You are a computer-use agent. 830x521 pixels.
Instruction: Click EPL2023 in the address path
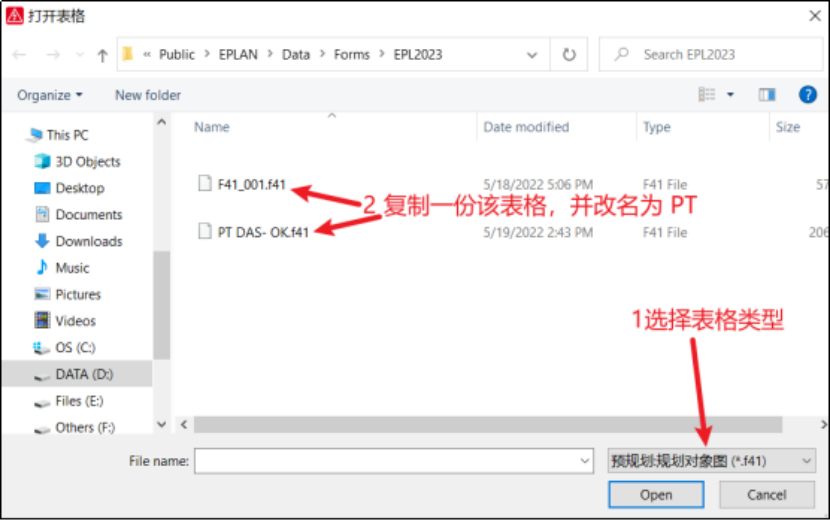418,55
